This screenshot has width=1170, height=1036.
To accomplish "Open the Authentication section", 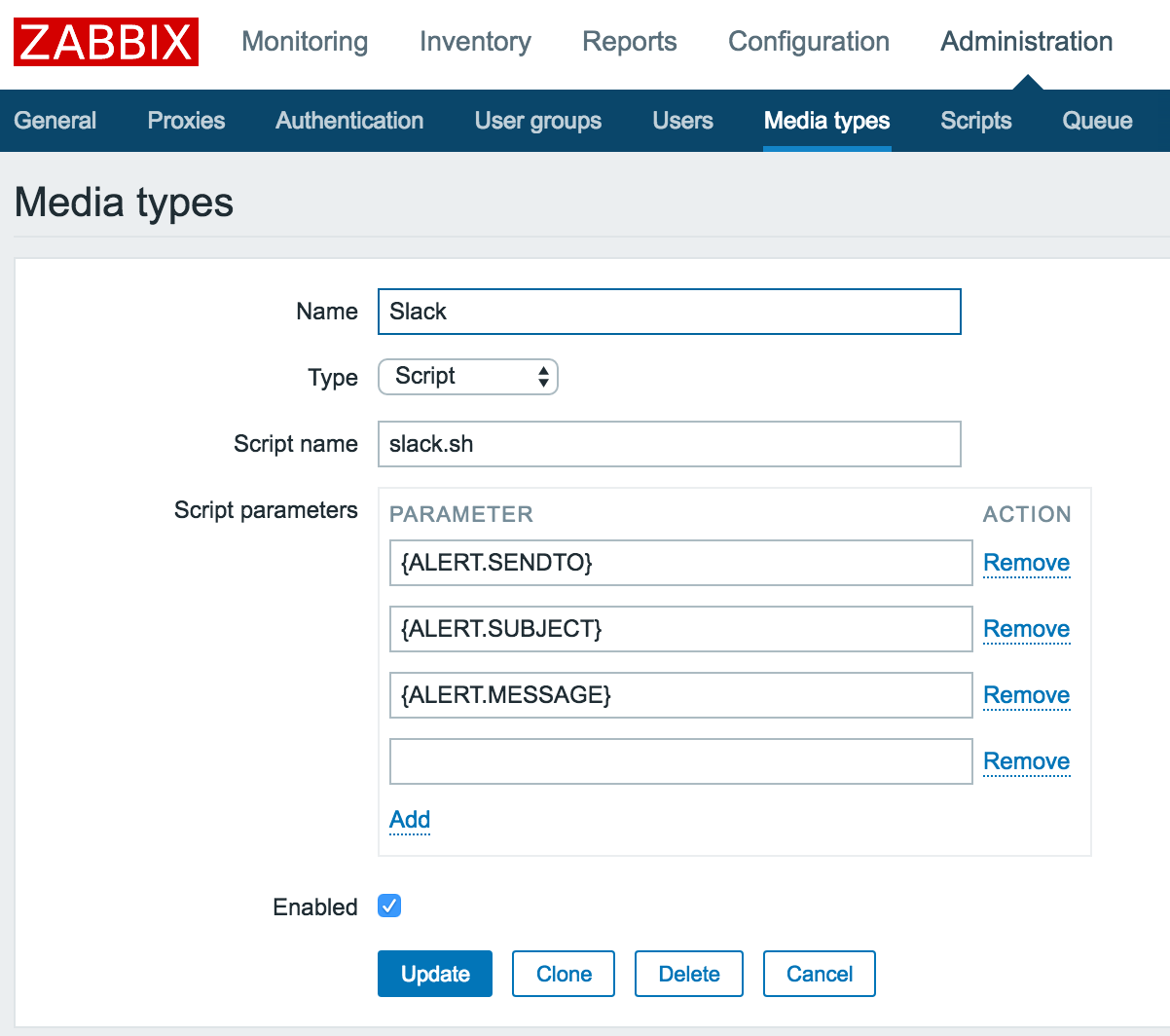I will tap(349, 121).
